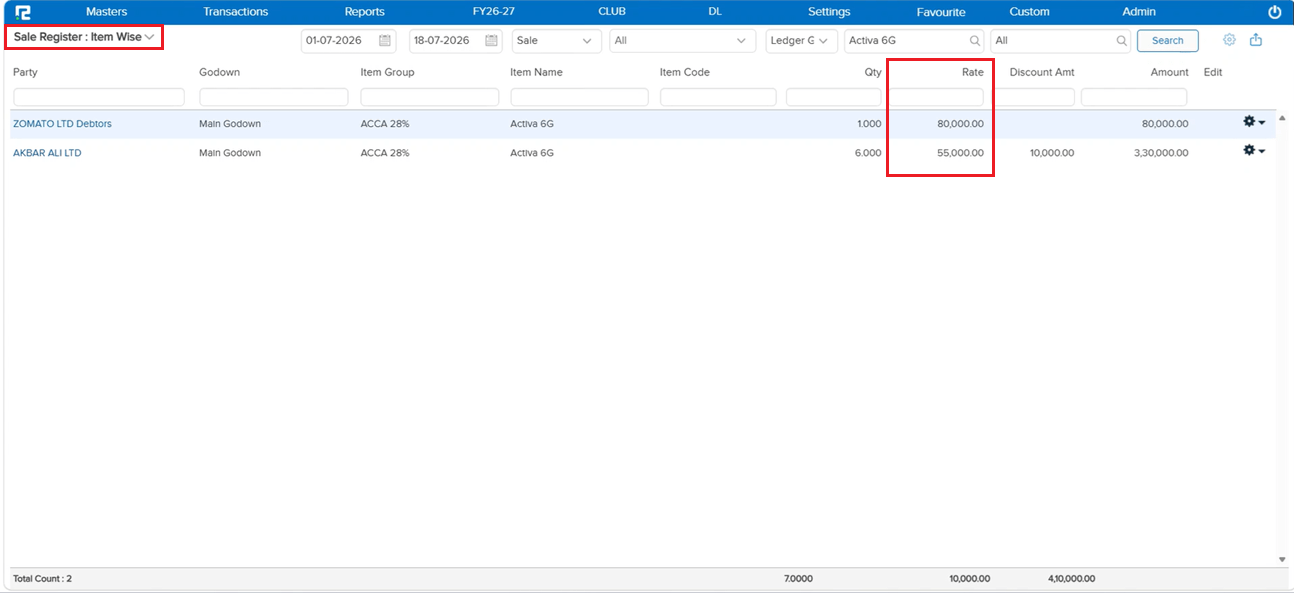Sort by Discount Amt column header
1294x593 pixels.
[1042, 72]
